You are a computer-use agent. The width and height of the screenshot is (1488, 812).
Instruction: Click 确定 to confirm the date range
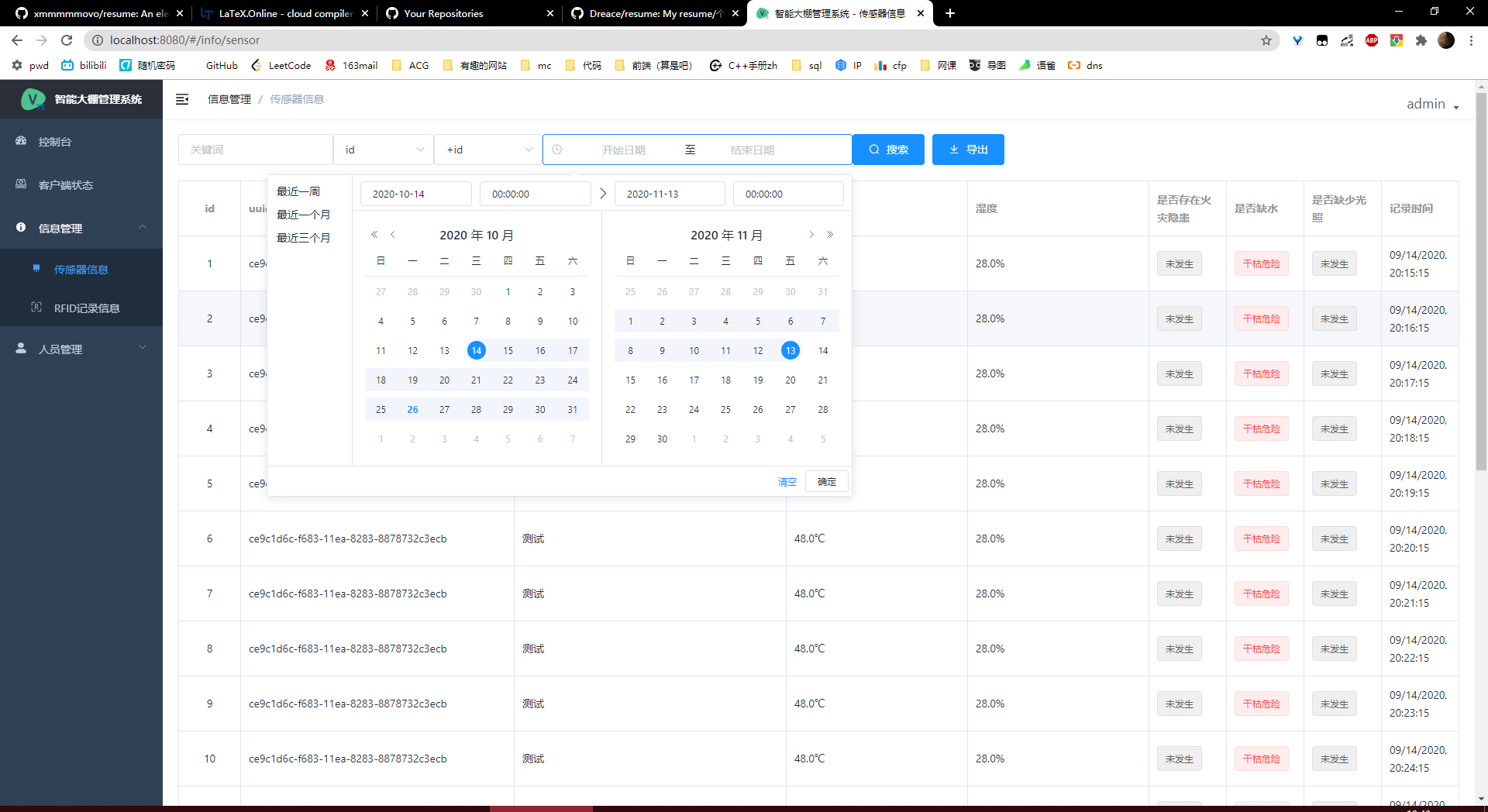click(827, 482)
